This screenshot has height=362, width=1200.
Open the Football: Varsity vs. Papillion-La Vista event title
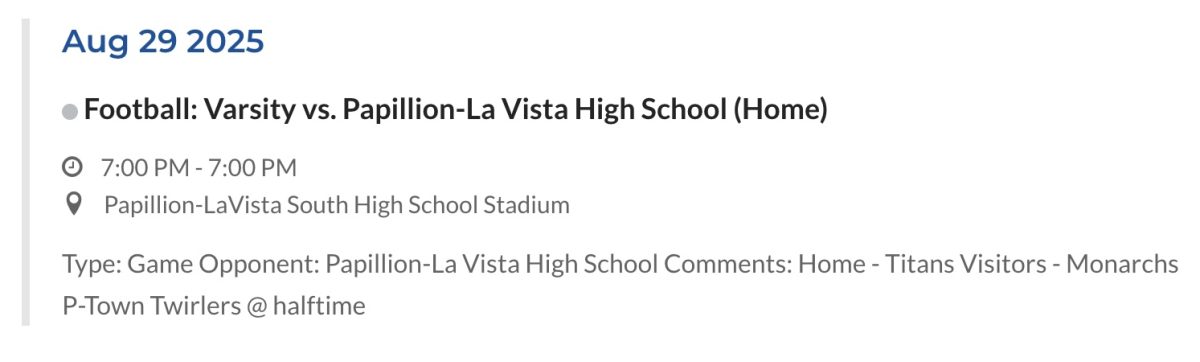[x=456, y=110]
